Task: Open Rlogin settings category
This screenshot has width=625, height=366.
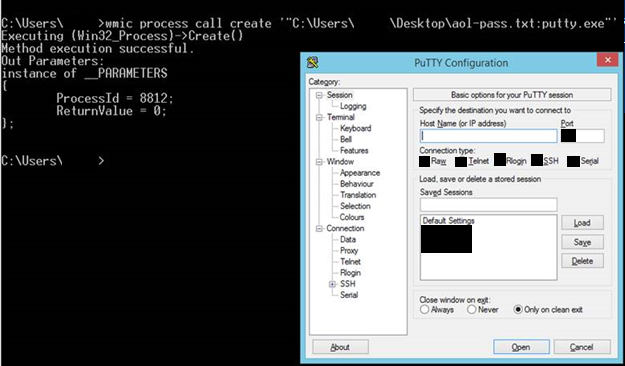Action: pos(350,273)
